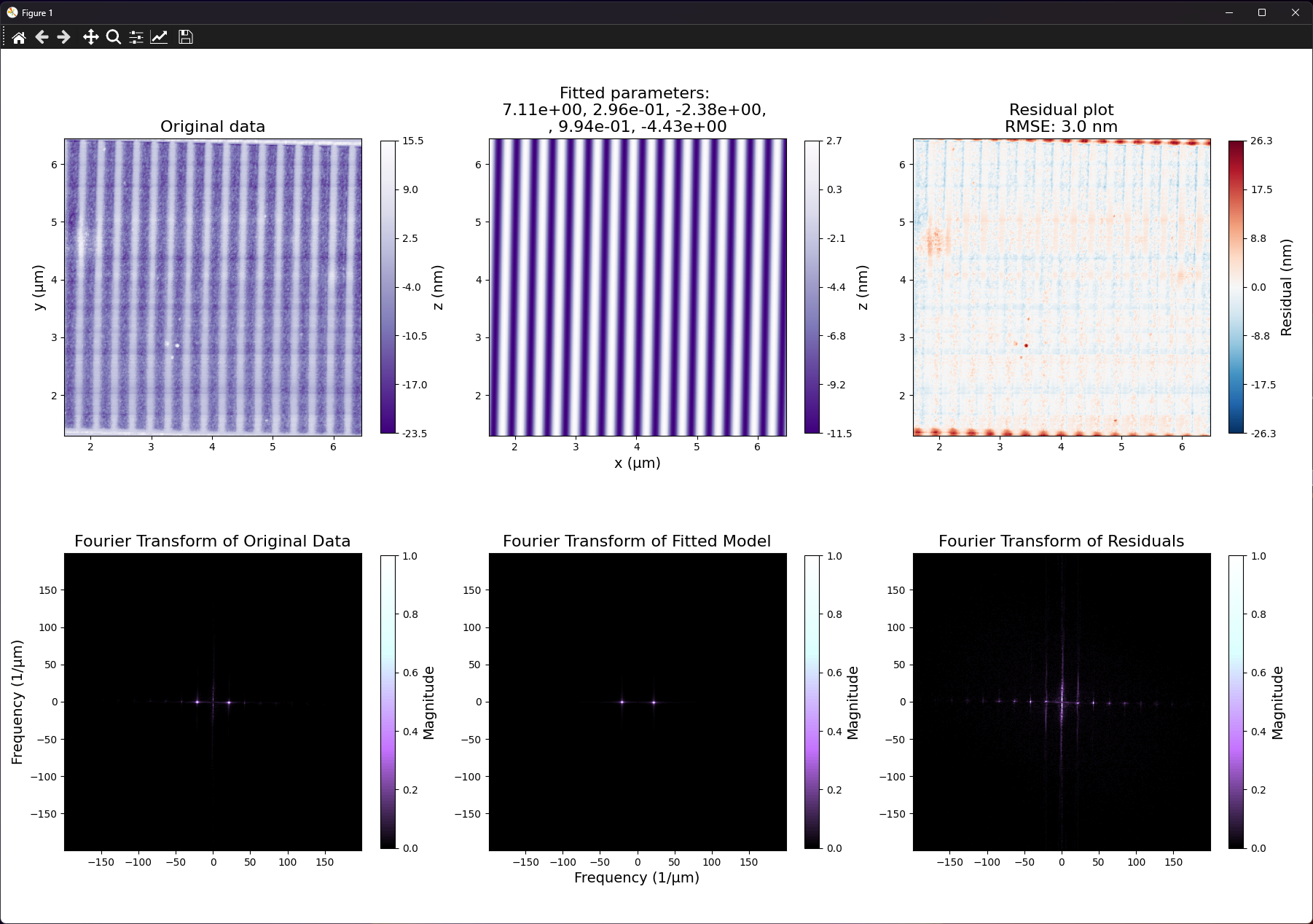The width and height of the screenshot is (1313, 924).
Task: Activate the Pan/move axes tool
Action: coord(90,37)
